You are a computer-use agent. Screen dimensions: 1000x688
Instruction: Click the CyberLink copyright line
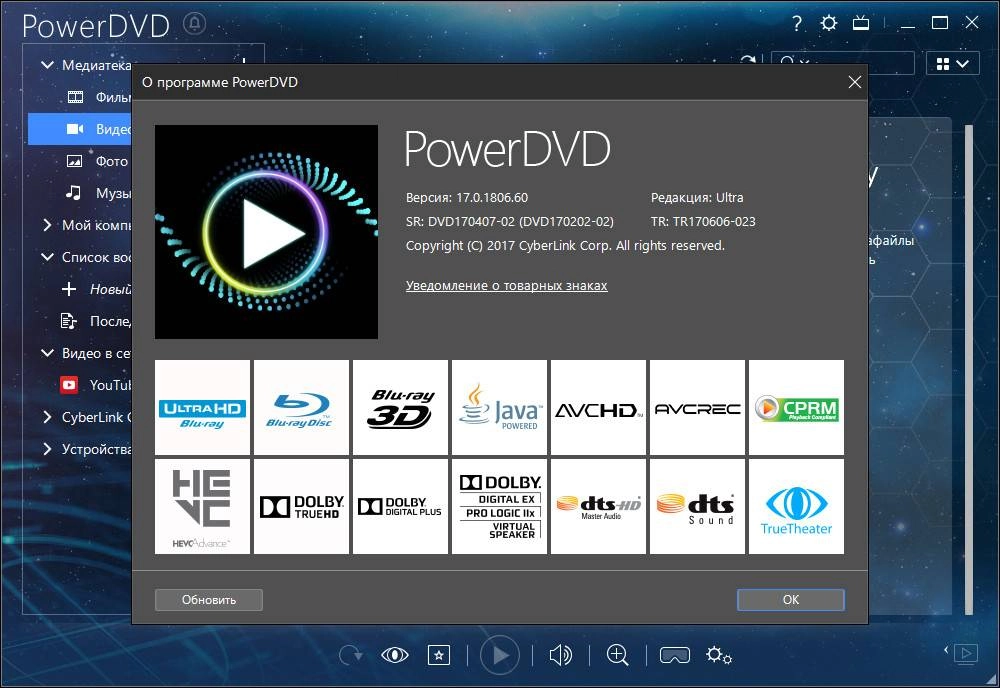pyautogui.click(x=565, y=245)
